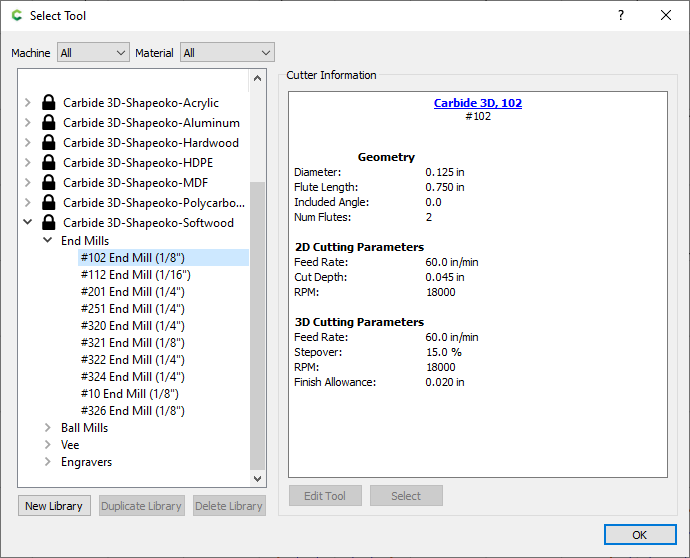Click the Select button
This screenshot has width=690, height=558.
pos(406,496)
